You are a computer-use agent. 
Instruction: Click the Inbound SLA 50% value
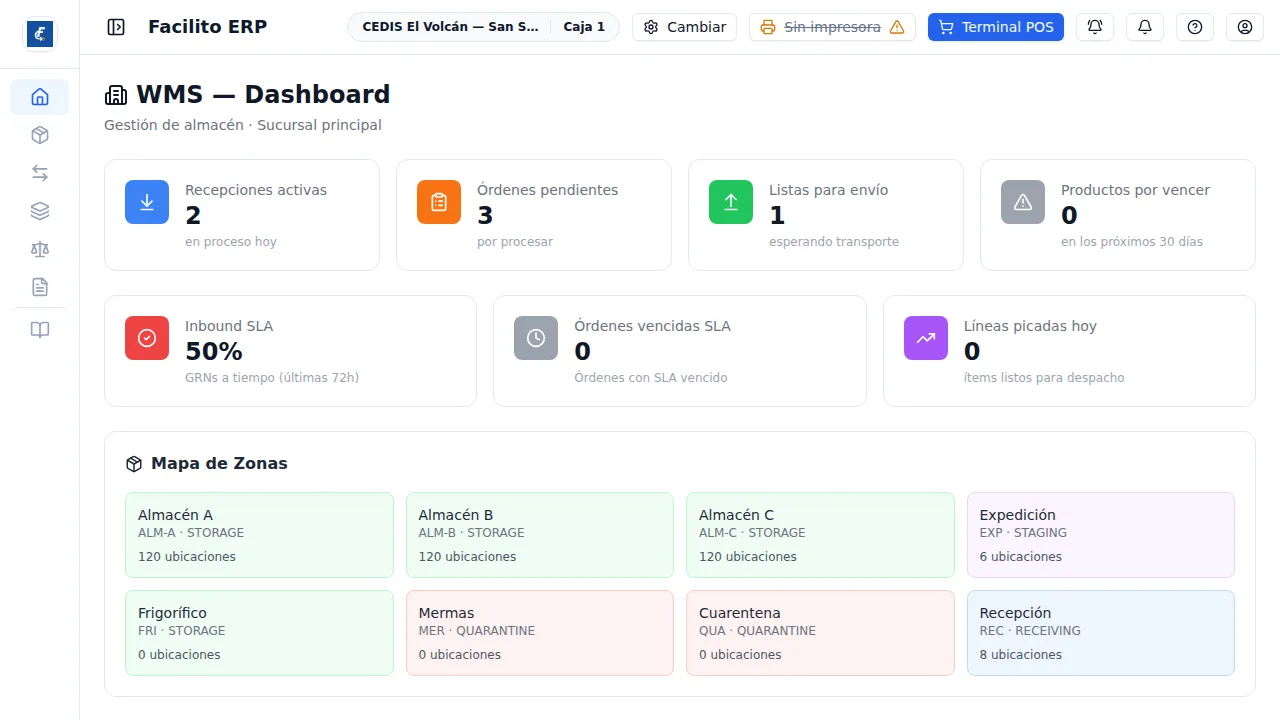tap(214, 351)
